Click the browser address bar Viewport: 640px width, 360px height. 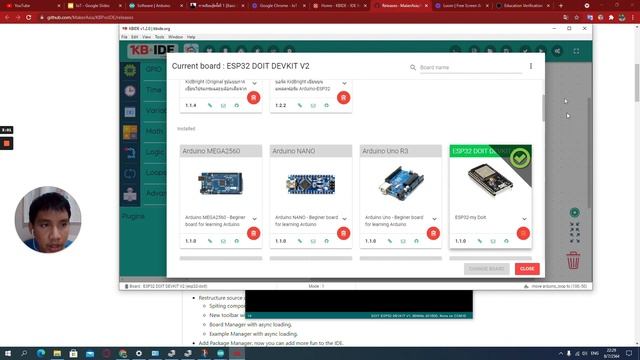[x=300, y=18]
